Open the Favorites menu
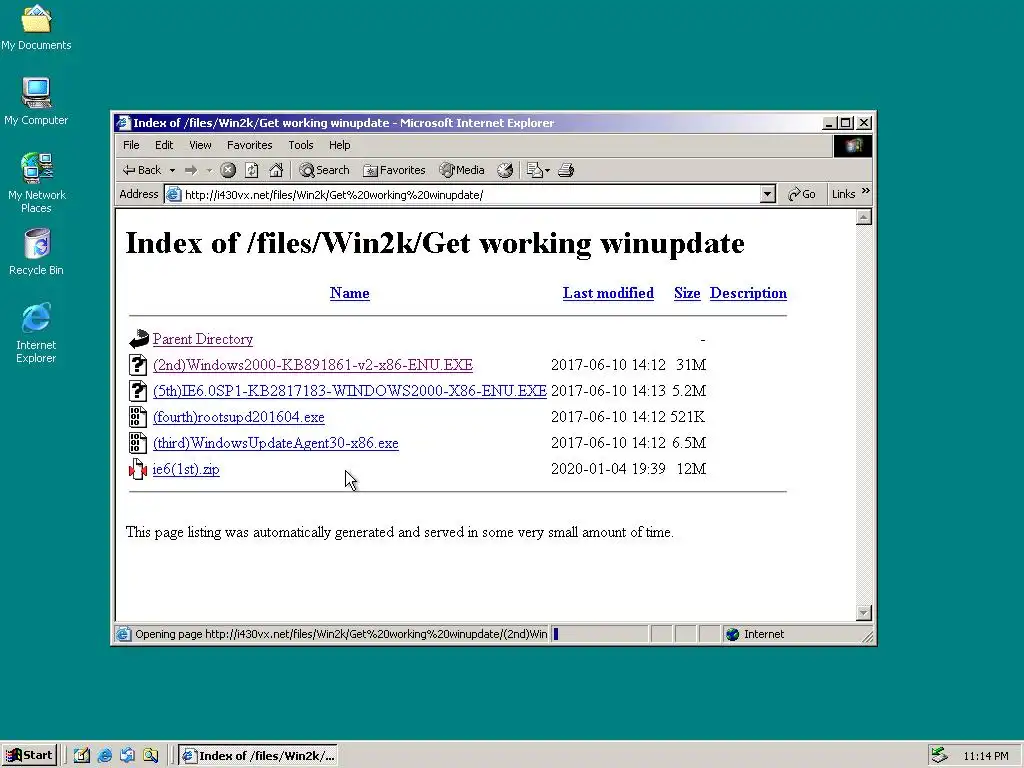The height and width of the screenshot is (768, 1024). pos(249,145)
